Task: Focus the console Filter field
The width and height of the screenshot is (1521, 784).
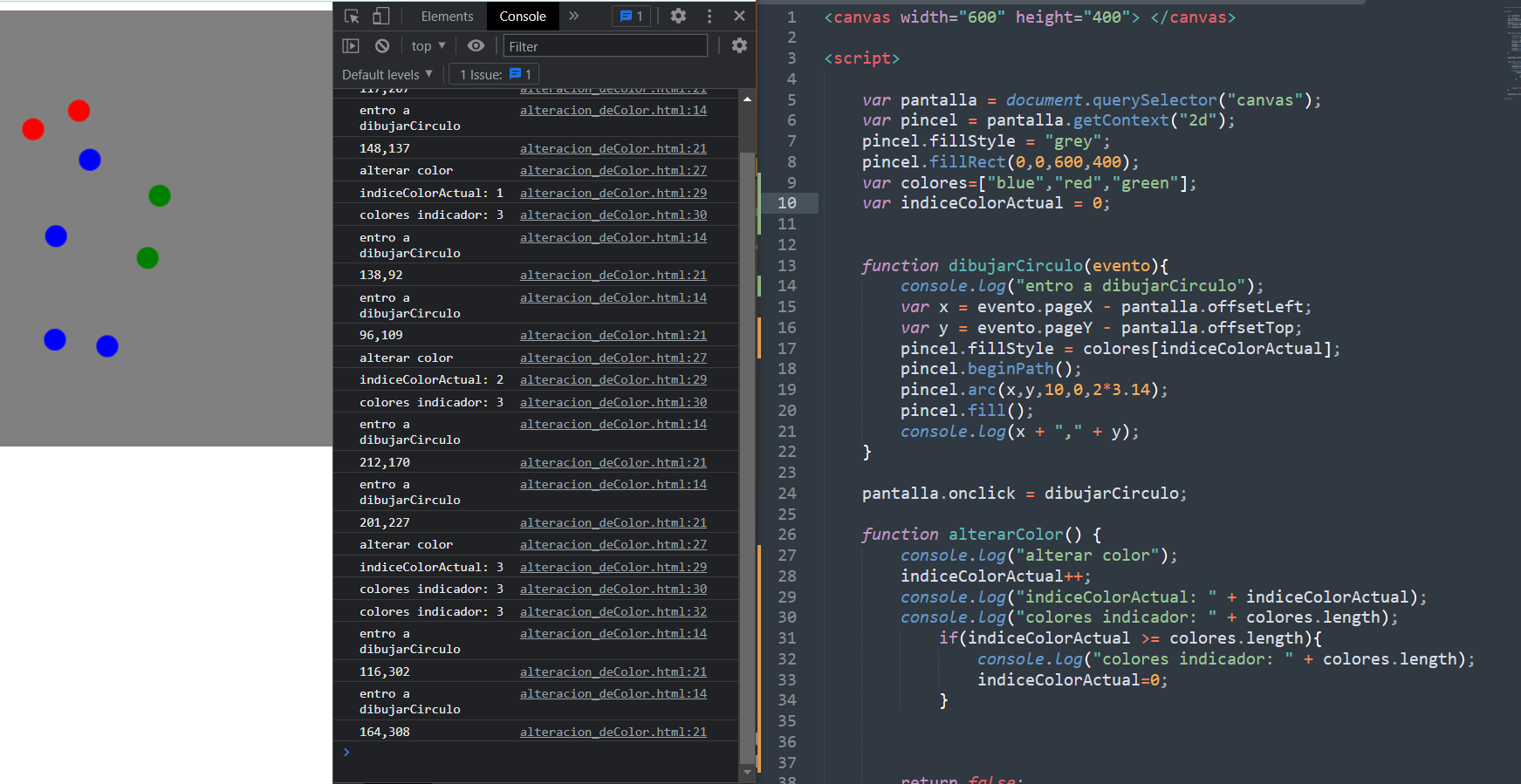Action: (606, 46)
